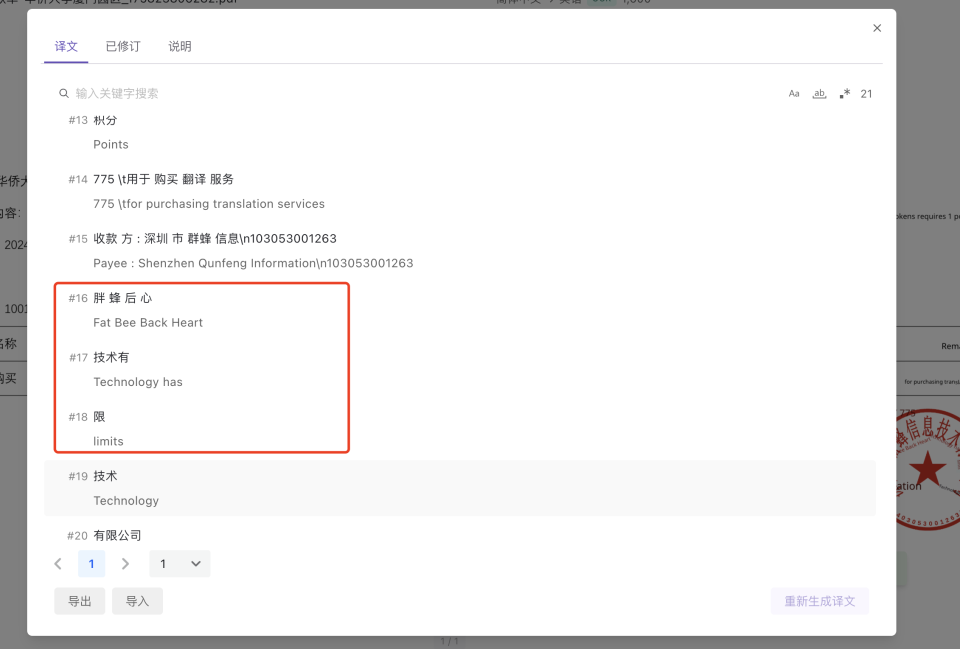Toggle whole-word match (ab) option

point(819,94)
